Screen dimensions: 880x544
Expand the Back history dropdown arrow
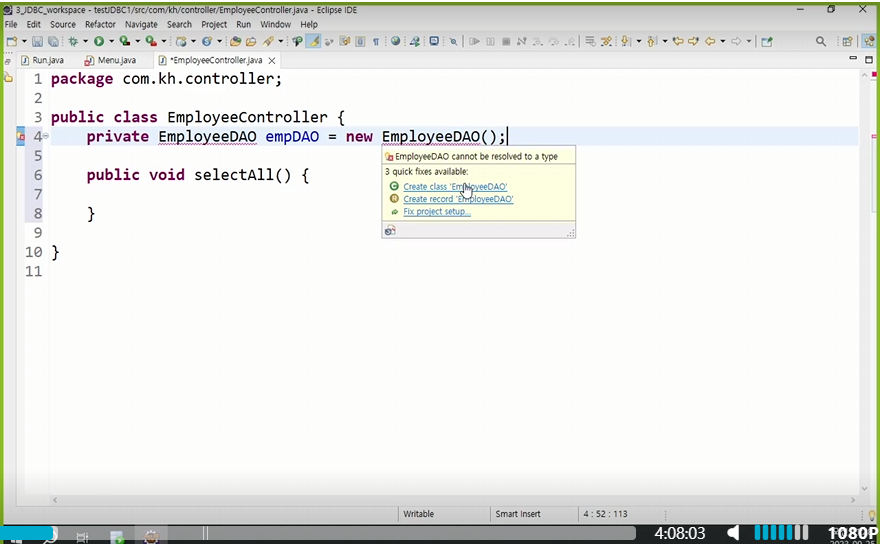click(x=723, y=41)
